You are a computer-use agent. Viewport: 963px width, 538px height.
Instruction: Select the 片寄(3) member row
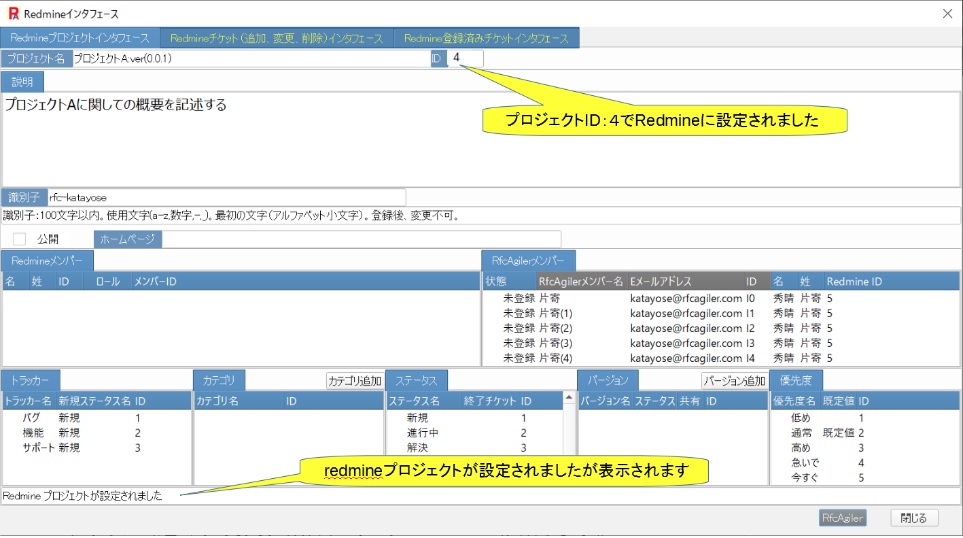(x=721, y=343)
